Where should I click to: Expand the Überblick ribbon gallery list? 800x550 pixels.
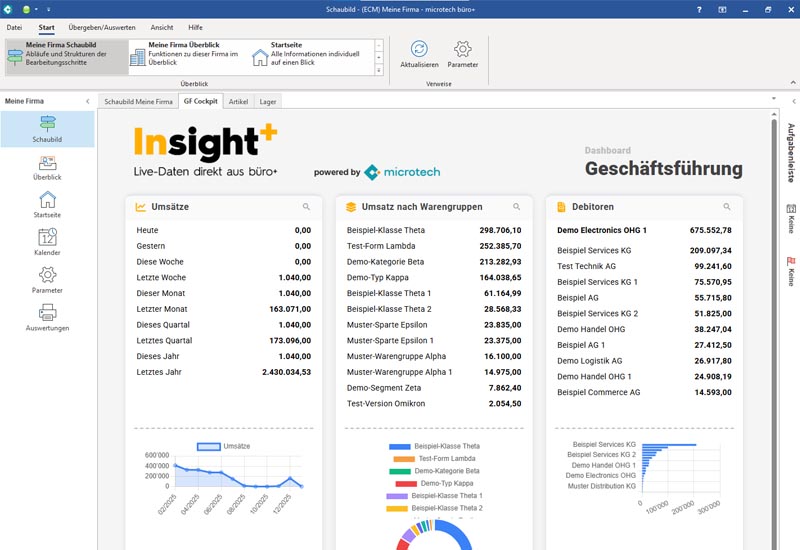378,70
